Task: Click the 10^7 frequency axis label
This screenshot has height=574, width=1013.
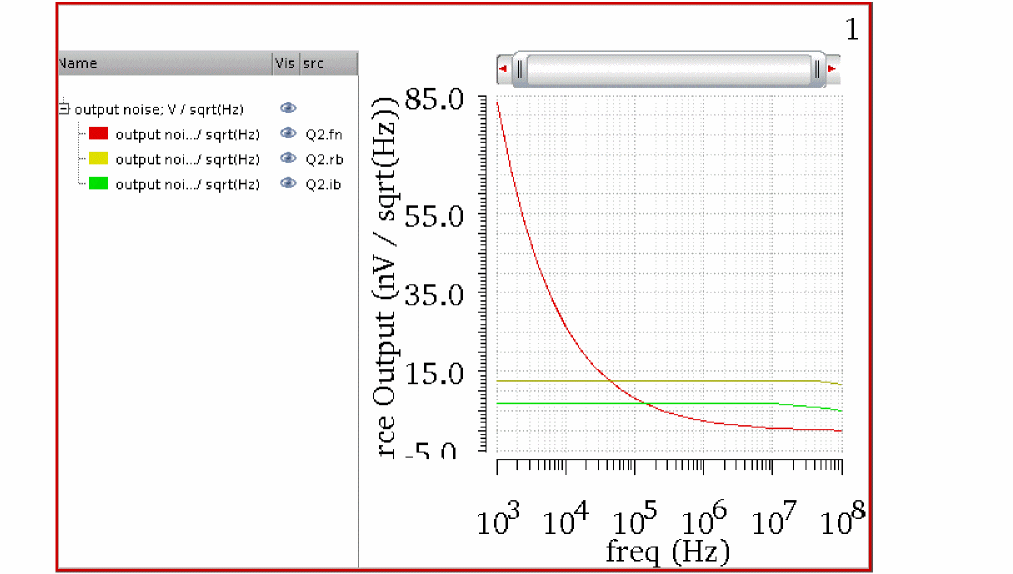Action: [x=774, y=520]
